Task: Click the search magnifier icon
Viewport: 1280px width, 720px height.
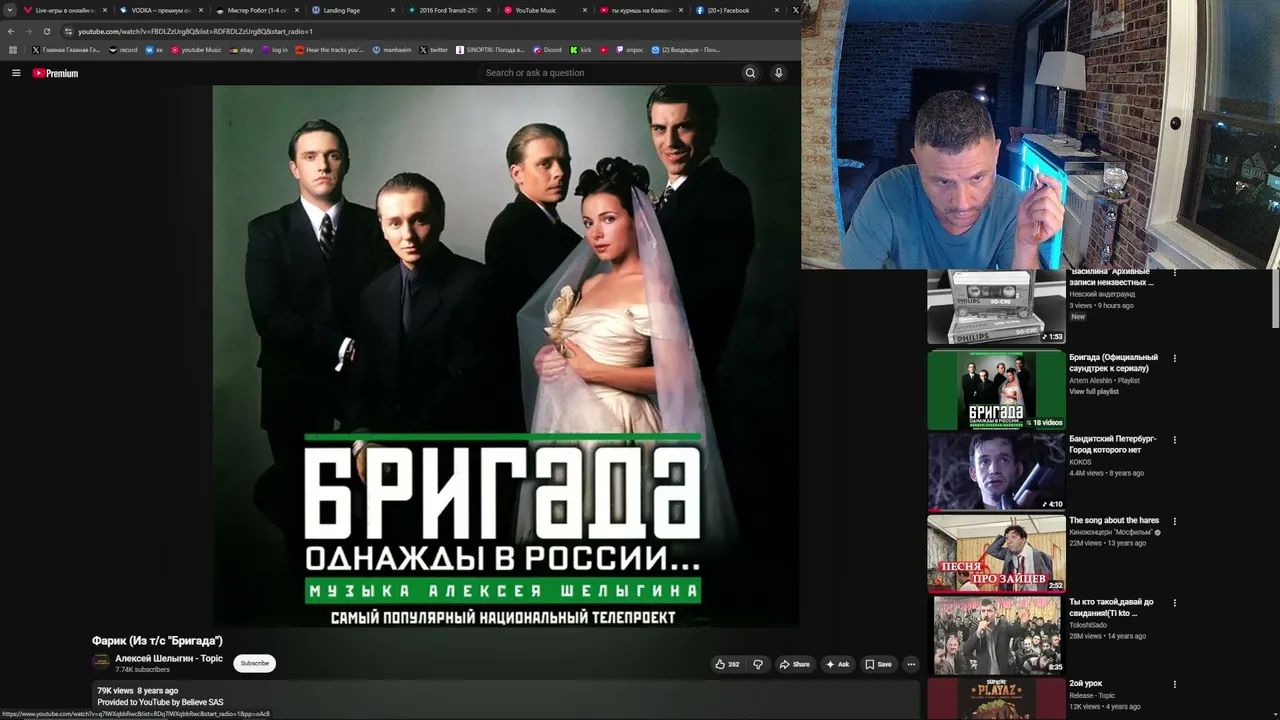Action: click(x=750, y=73)
